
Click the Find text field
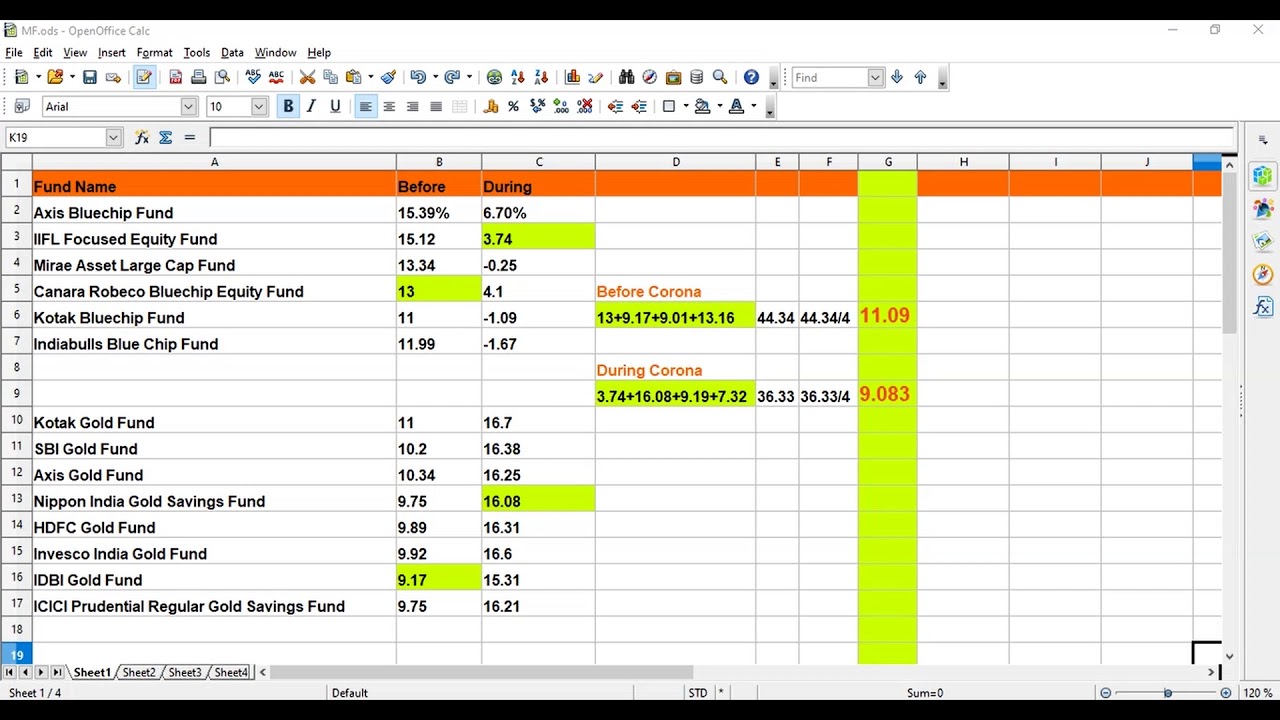click(829, 77)
